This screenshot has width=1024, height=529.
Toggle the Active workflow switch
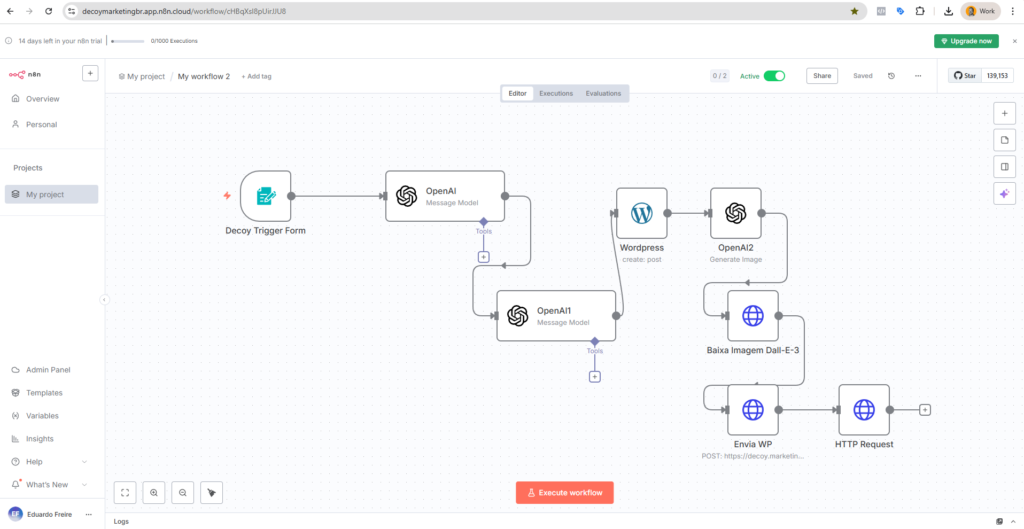pyautogui.click(x=774, y=76)
